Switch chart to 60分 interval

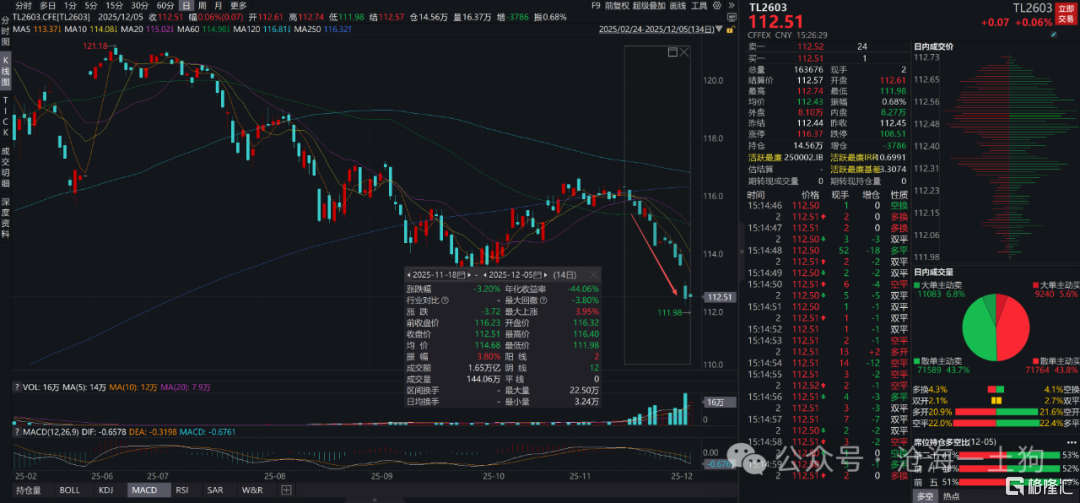click(166, 5)
